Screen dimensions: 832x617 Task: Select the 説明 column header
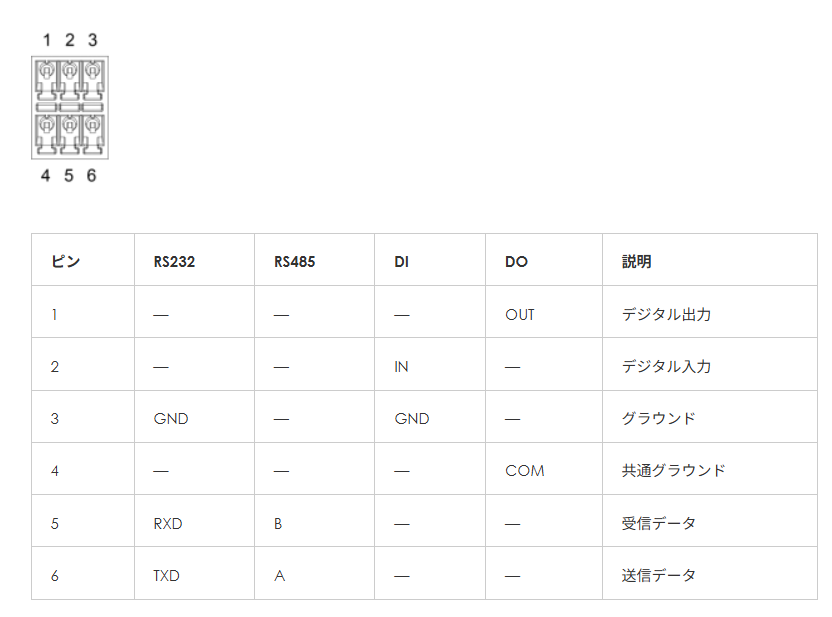point(636,262)
